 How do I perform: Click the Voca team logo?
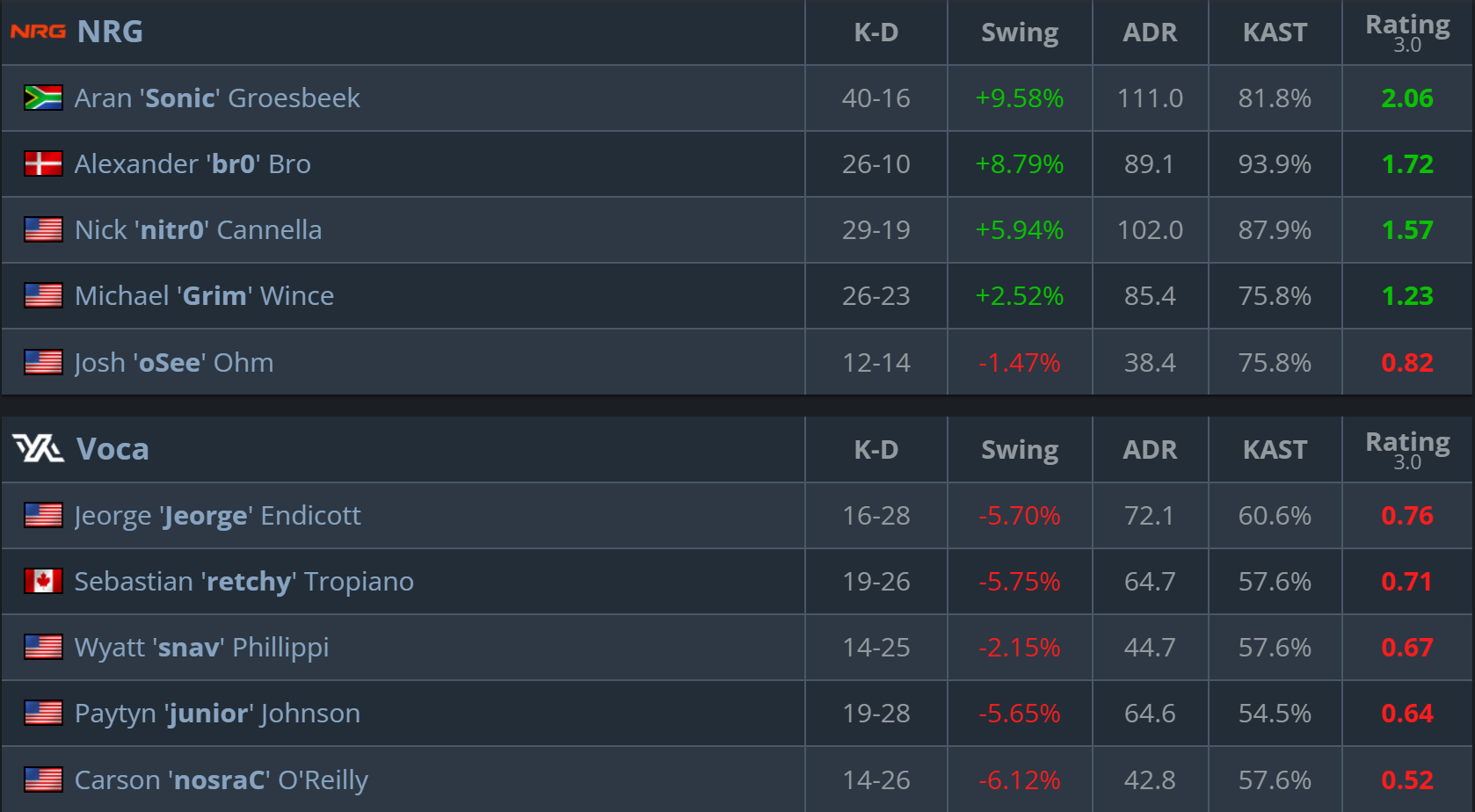click(x=38, y=449)
